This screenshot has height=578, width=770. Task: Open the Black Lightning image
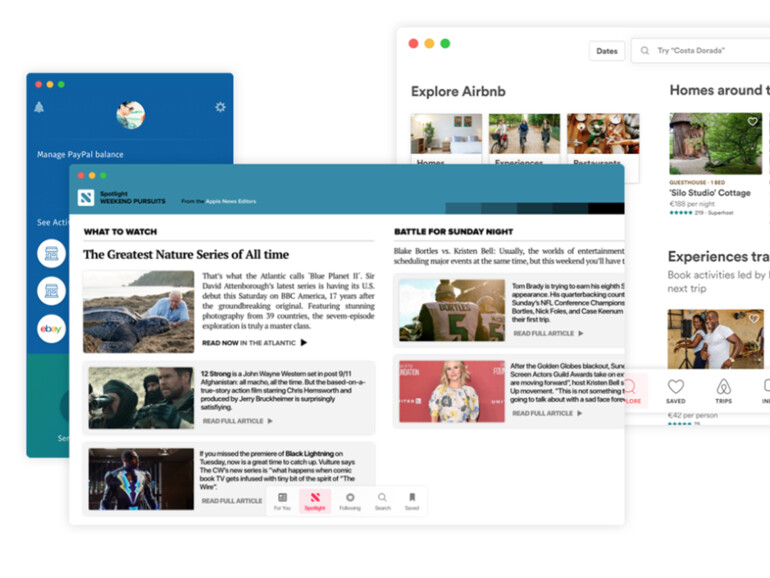pyautogui.click(x=141, y=479)
